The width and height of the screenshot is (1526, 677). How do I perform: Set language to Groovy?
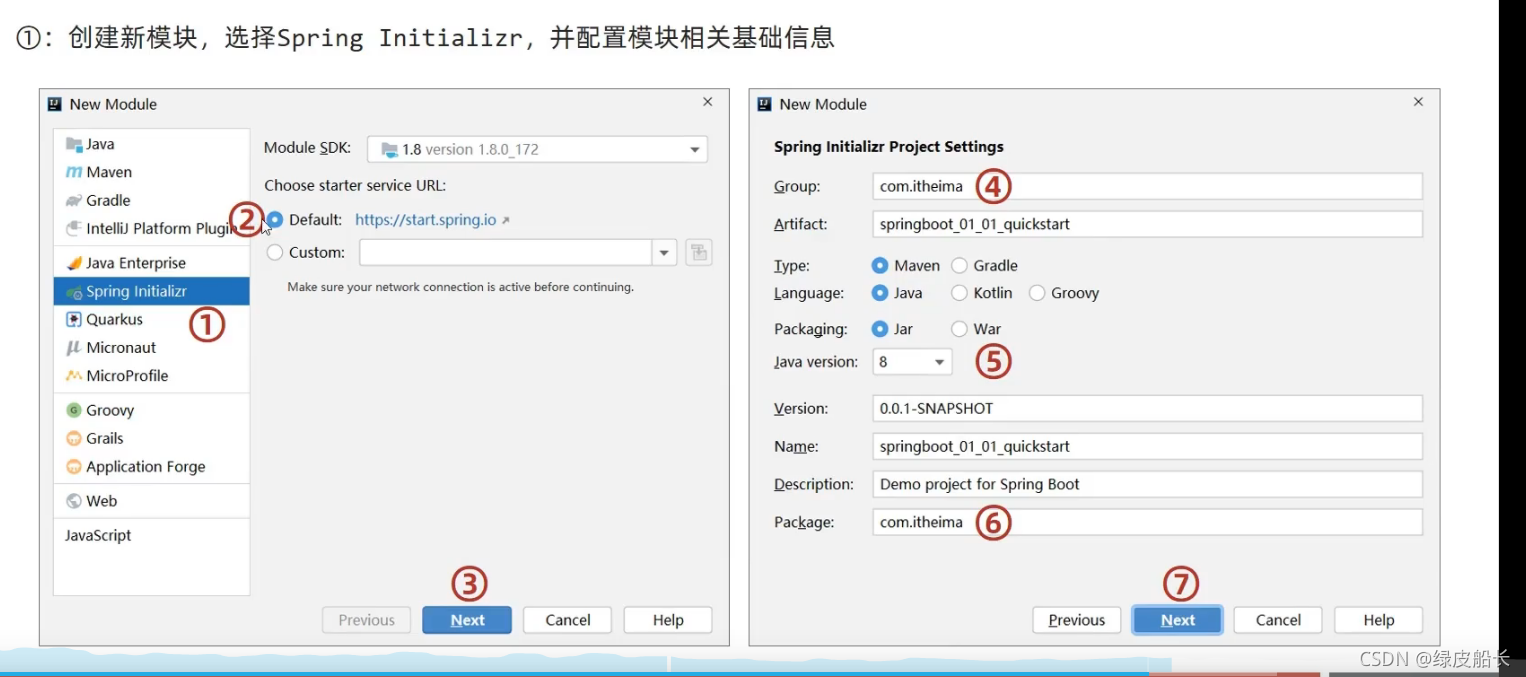(1037, 293)
